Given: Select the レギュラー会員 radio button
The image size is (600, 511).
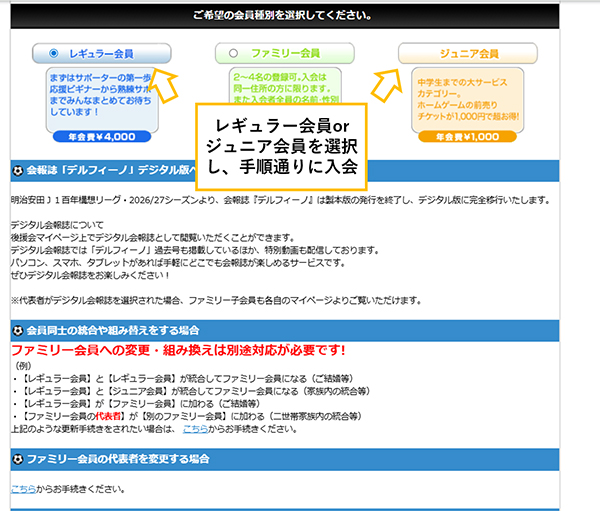Looking at the screenshot, I should 53,53.
